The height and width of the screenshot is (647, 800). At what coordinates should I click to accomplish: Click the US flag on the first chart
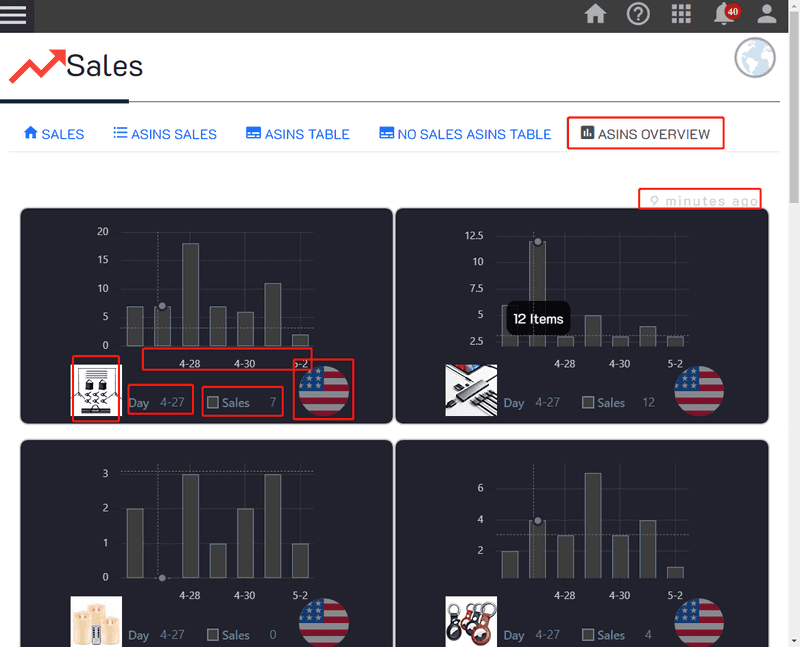[323, 390]
